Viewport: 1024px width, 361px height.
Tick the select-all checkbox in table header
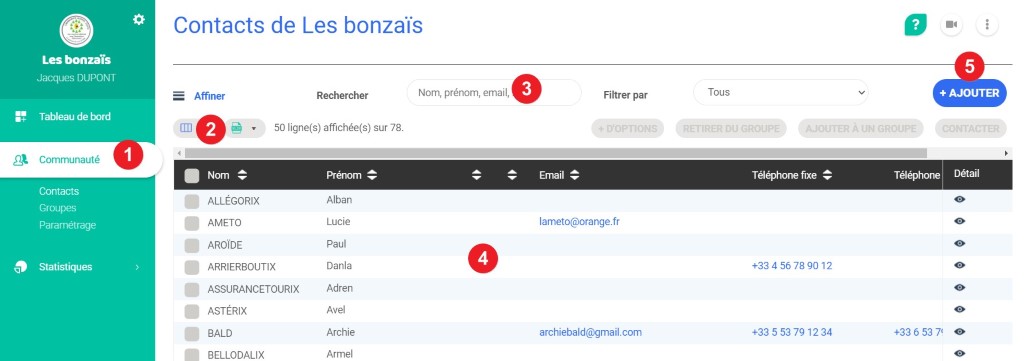coord(192,176)
